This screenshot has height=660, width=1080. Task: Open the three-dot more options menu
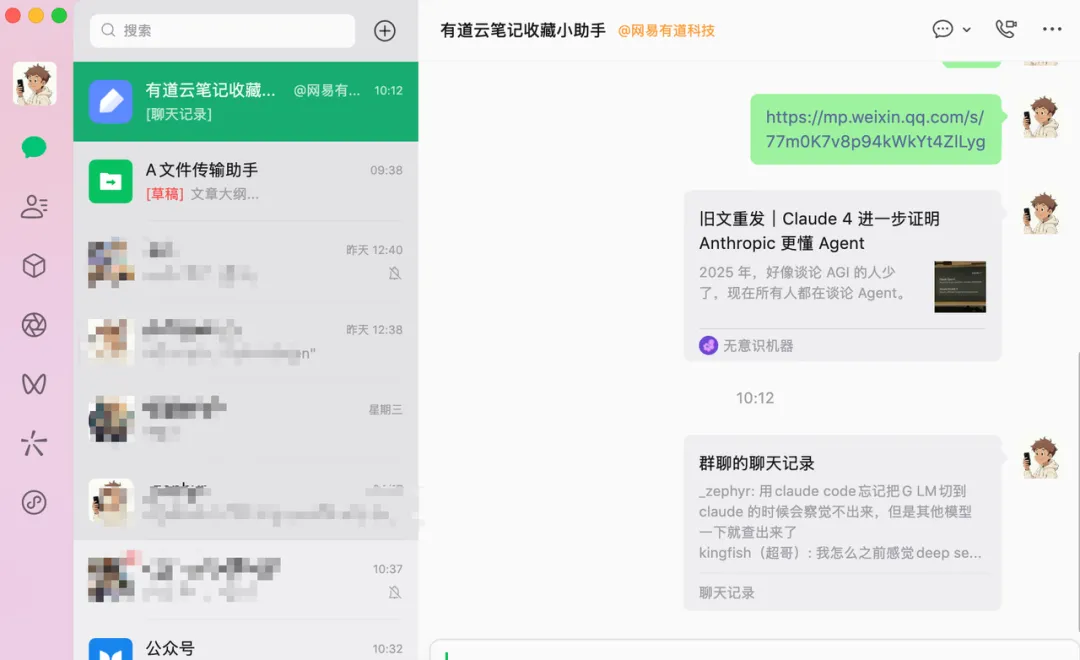[1049, 29]
